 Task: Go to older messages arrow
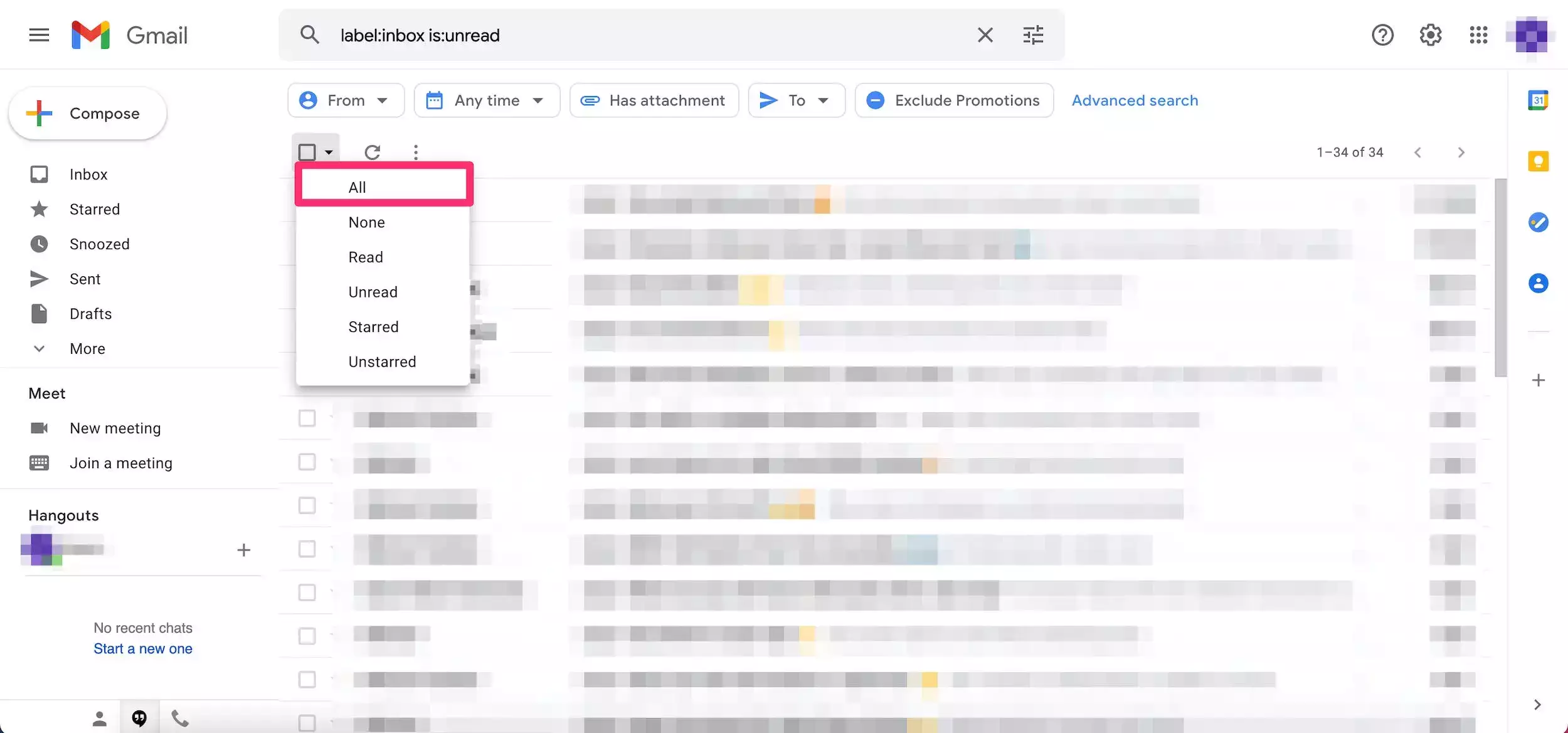[1461, 152]
